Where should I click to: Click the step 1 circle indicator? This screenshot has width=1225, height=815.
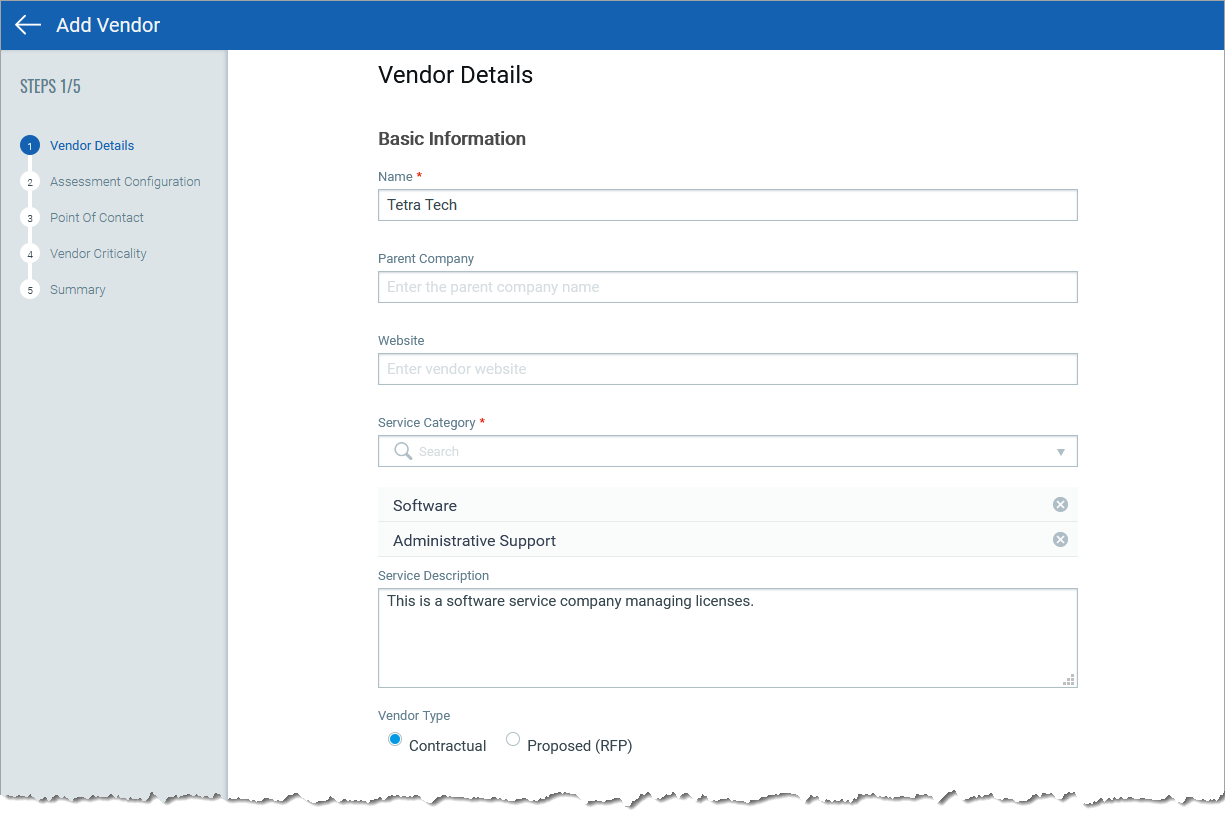[x=30, y=145]
